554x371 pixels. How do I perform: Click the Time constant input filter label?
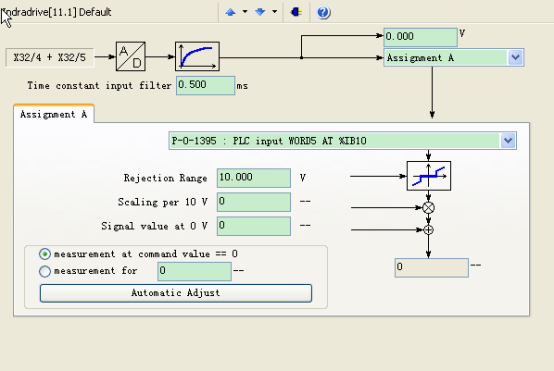(x=99, y=86)
